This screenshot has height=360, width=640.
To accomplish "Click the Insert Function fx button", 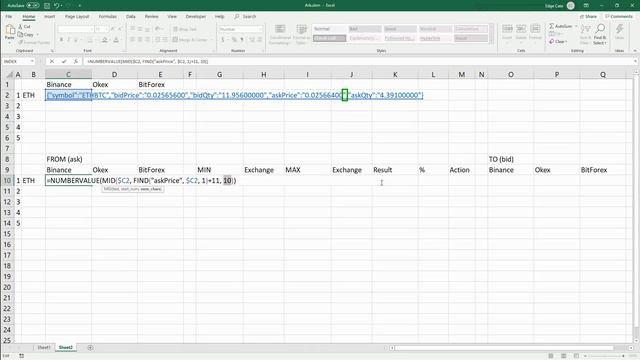I will point(76,61).
